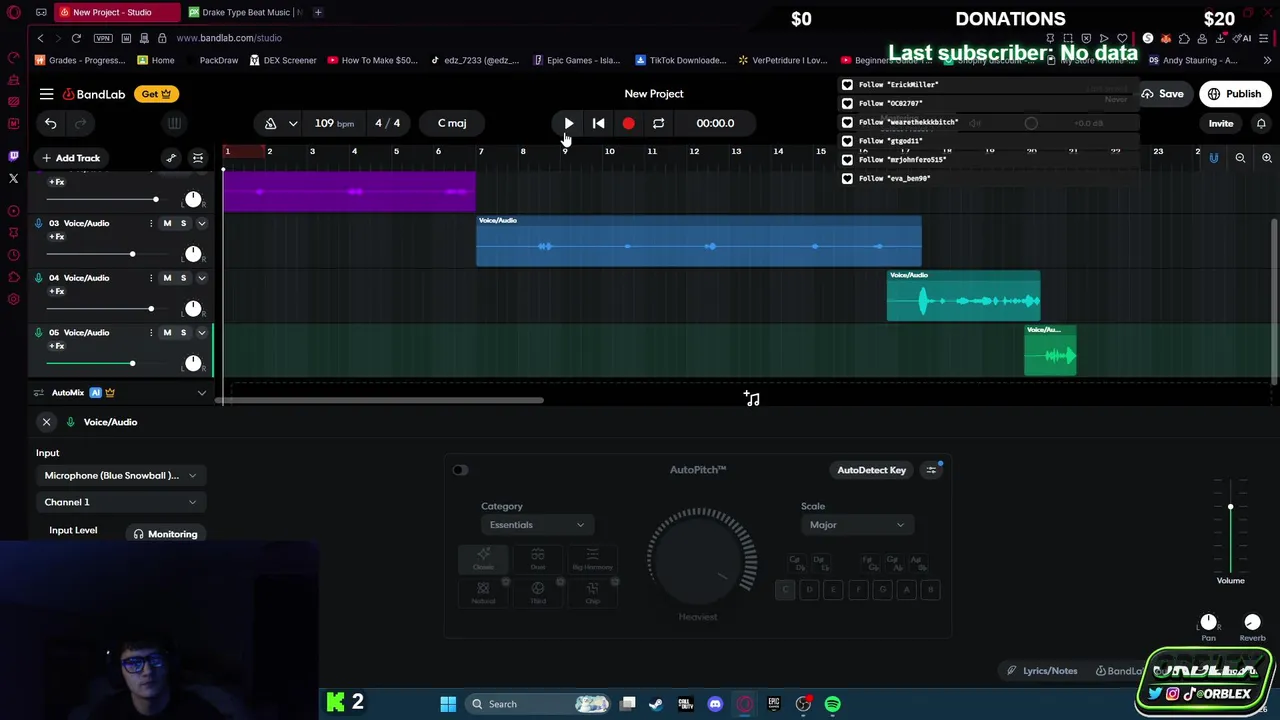Open Microphone Blue Snowball input dropdown
1280x720 pixels.
120,476
